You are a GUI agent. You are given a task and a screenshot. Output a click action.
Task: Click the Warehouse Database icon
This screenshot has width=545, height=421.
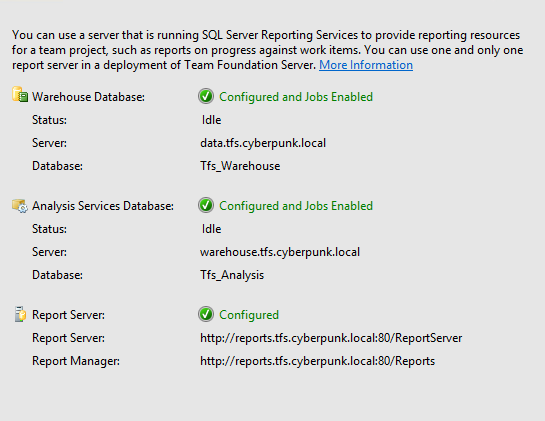coord(20,95)
